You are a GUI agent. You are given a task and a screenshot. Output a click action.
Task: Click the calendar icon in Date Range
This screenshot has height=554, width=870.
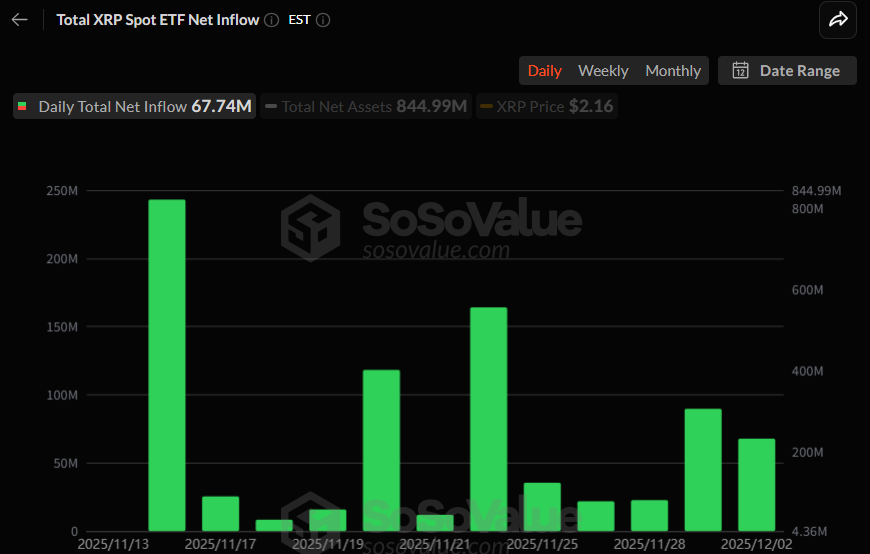click(x=741, y=70)
